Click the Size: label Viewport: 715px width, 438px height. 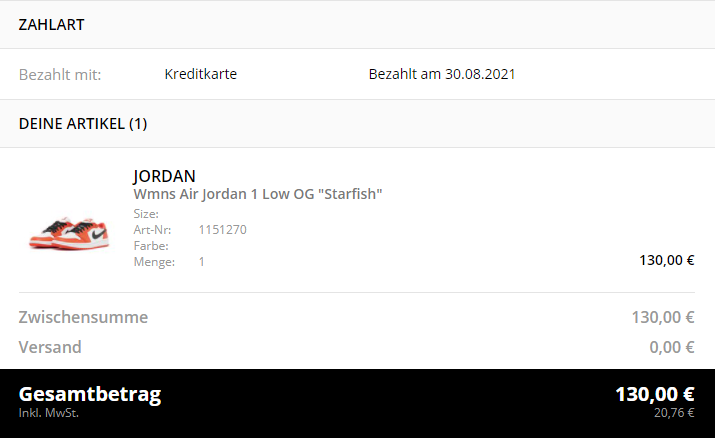coord(146,213)
